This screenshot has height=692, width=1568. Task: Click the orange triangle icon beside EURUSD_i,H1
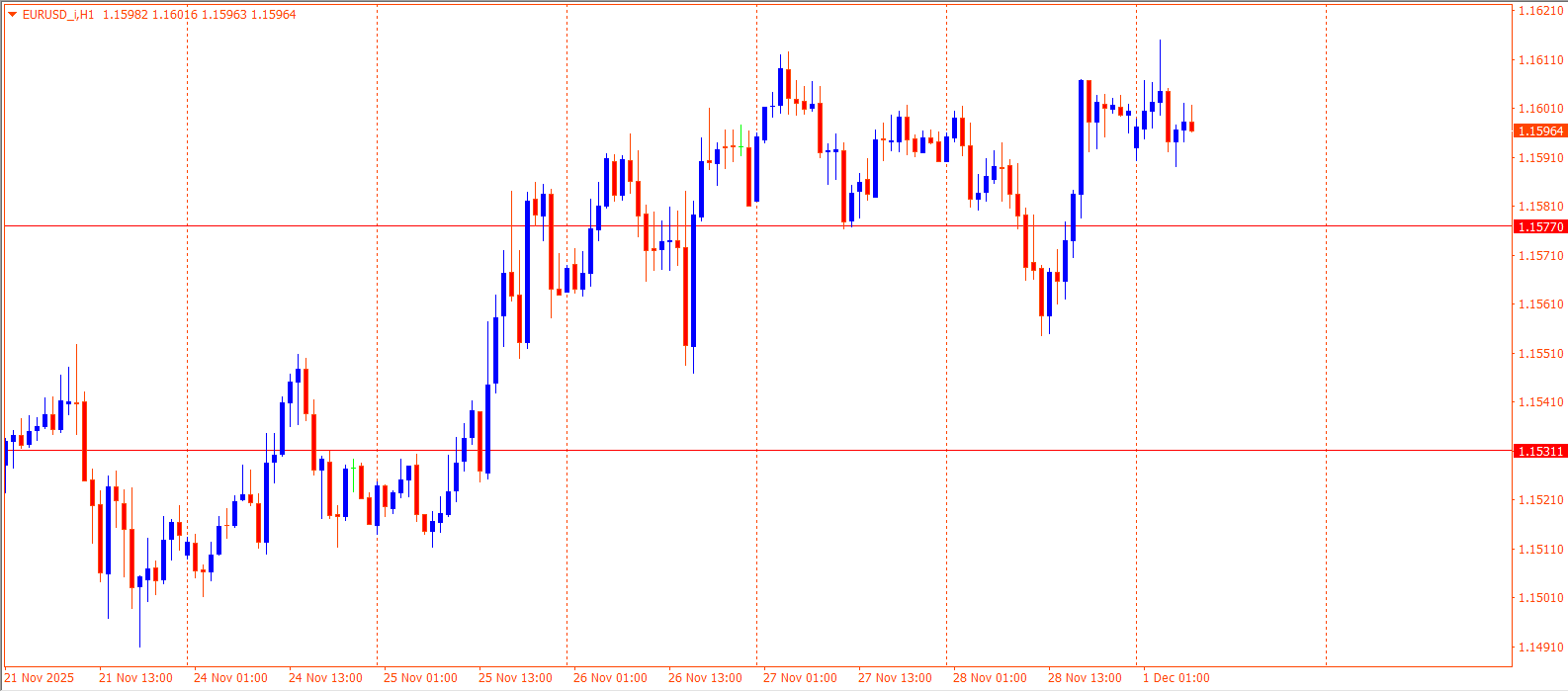click(x=13, y=15)
